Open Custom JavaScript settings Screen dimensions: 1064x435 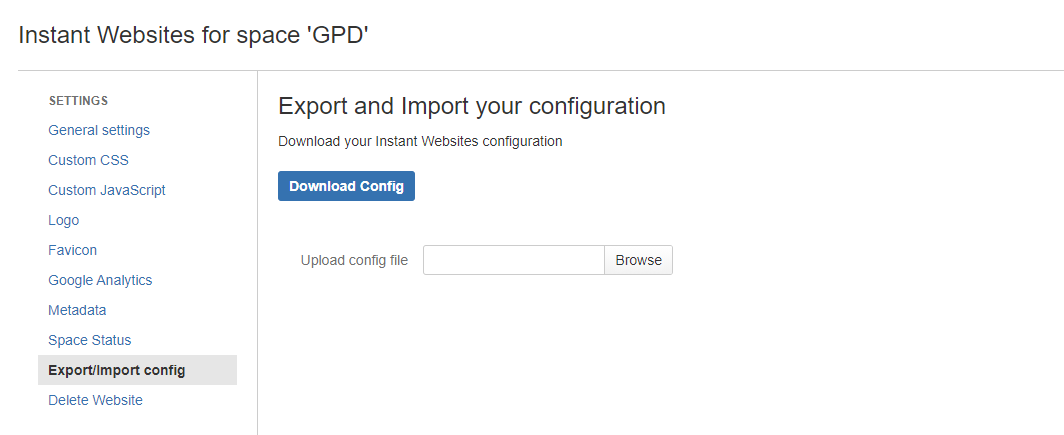click(x=107, y=190)
